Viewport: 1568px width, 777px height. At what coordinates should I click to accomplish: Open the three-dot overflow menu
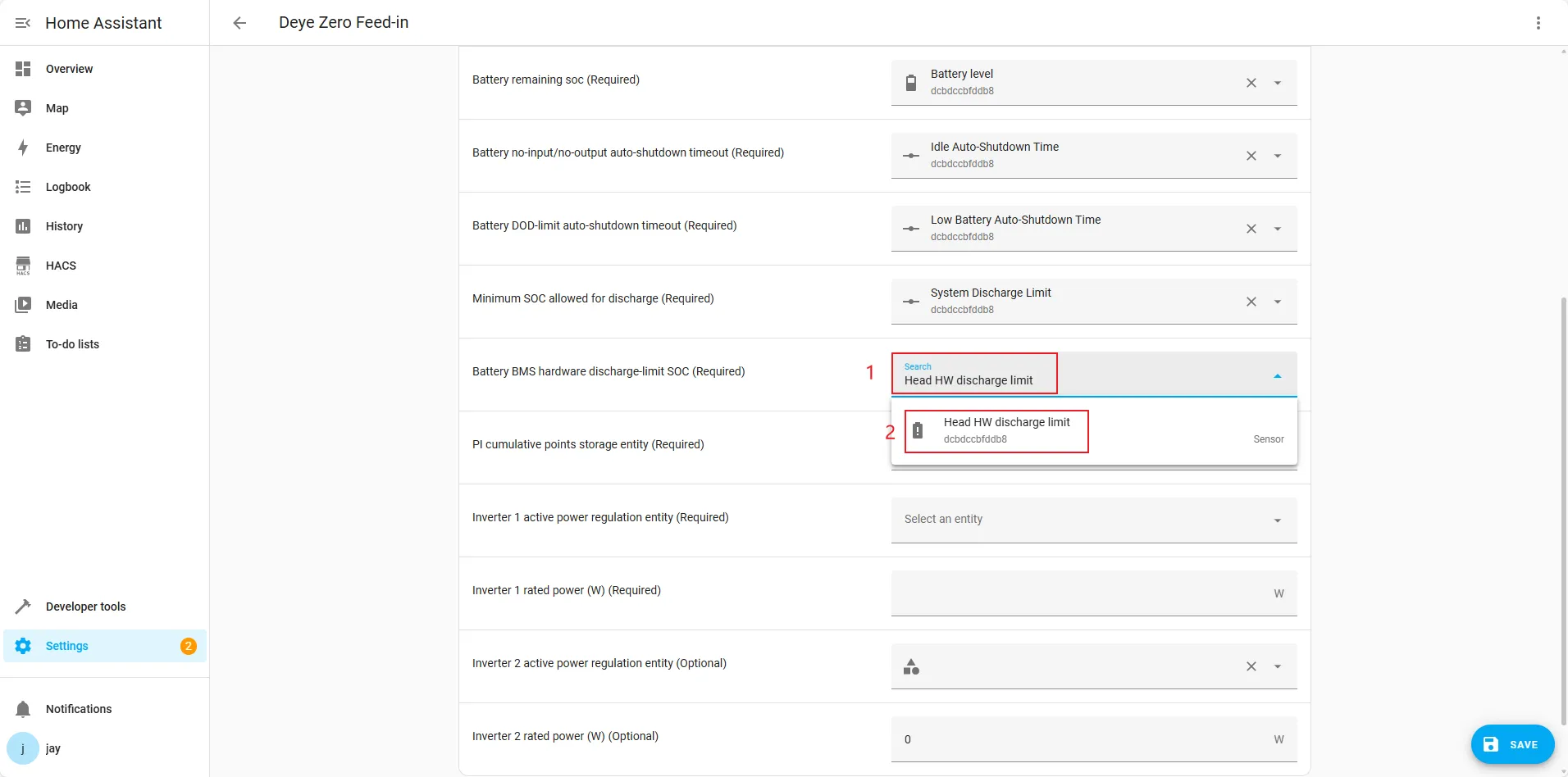pyautogui.click(x=1538, y=23)
